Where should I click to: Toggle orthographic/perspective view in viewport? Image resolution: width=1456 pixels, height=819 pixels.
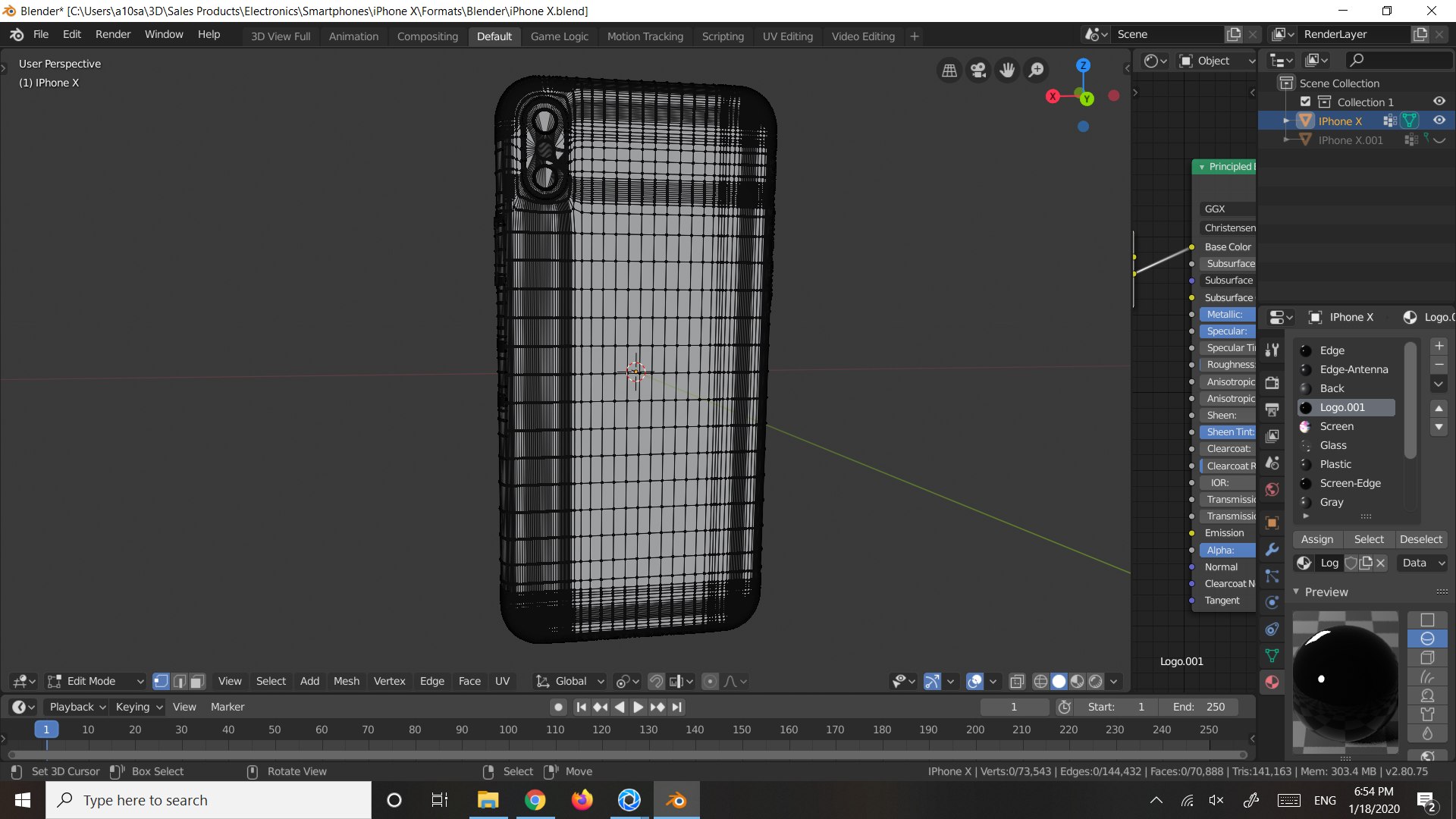point(949,71)
